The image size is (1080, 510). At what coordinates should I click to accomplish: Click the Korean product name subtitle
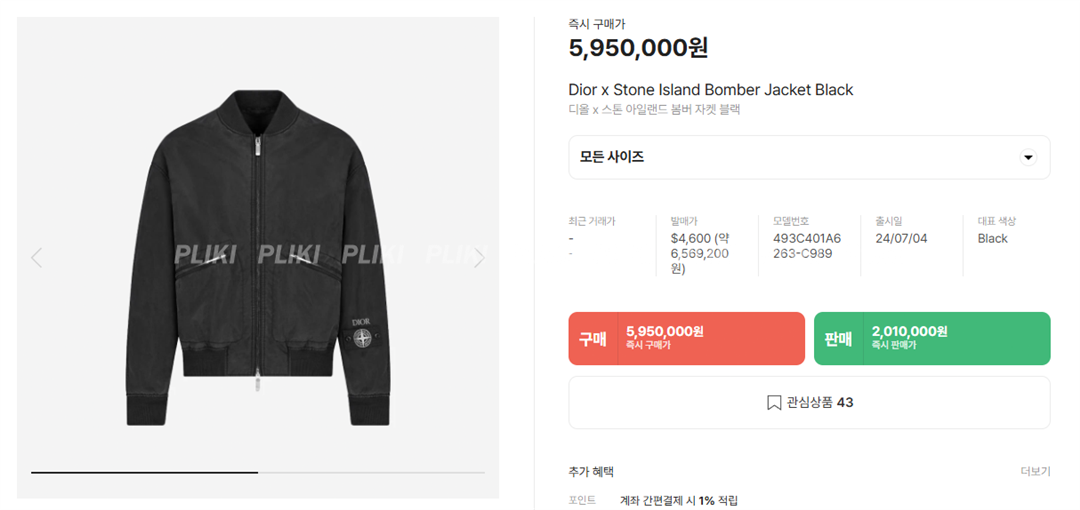click(654, 110)
